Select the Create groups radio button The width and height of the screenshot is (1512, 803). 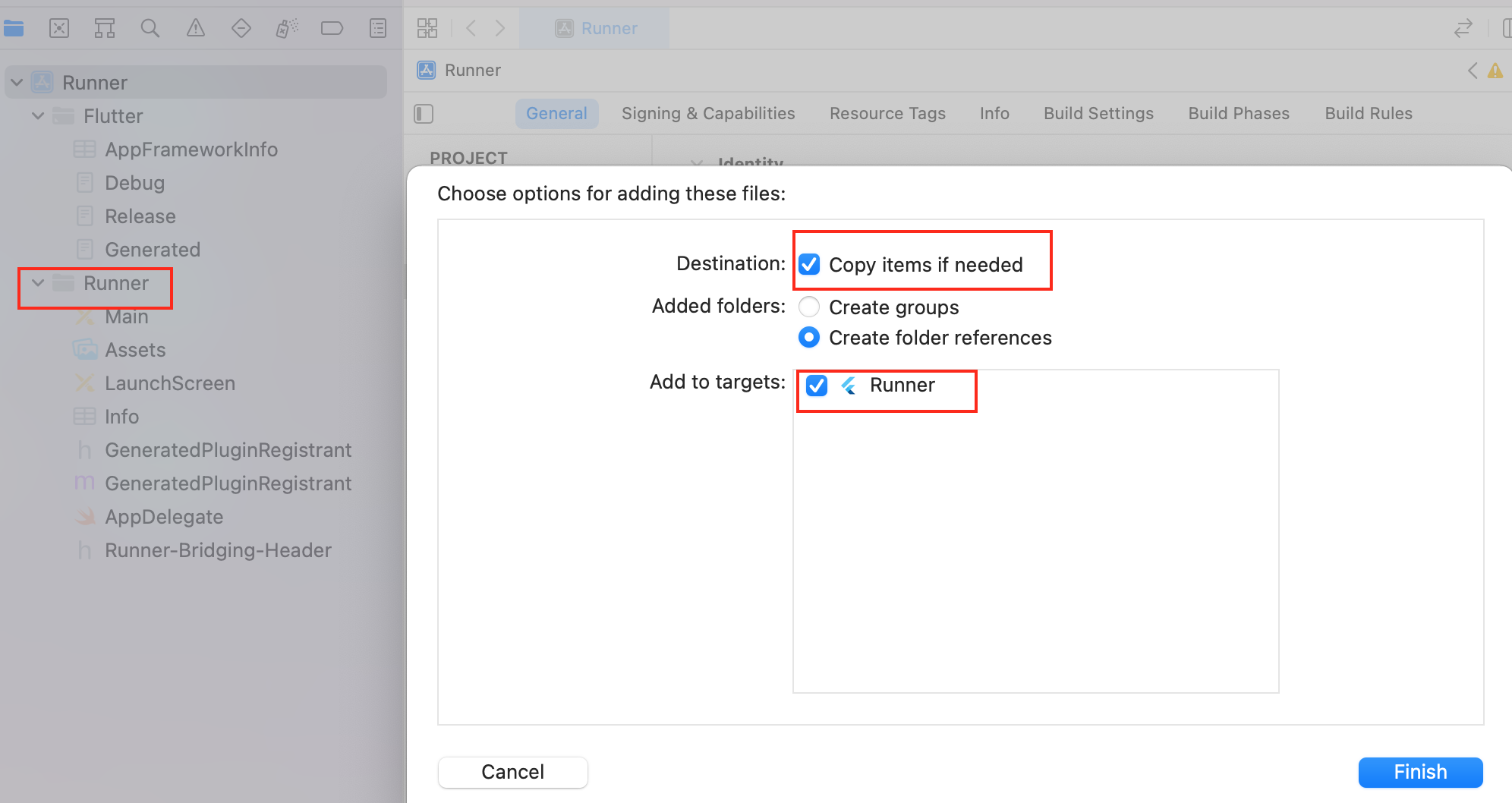(809, 307)
